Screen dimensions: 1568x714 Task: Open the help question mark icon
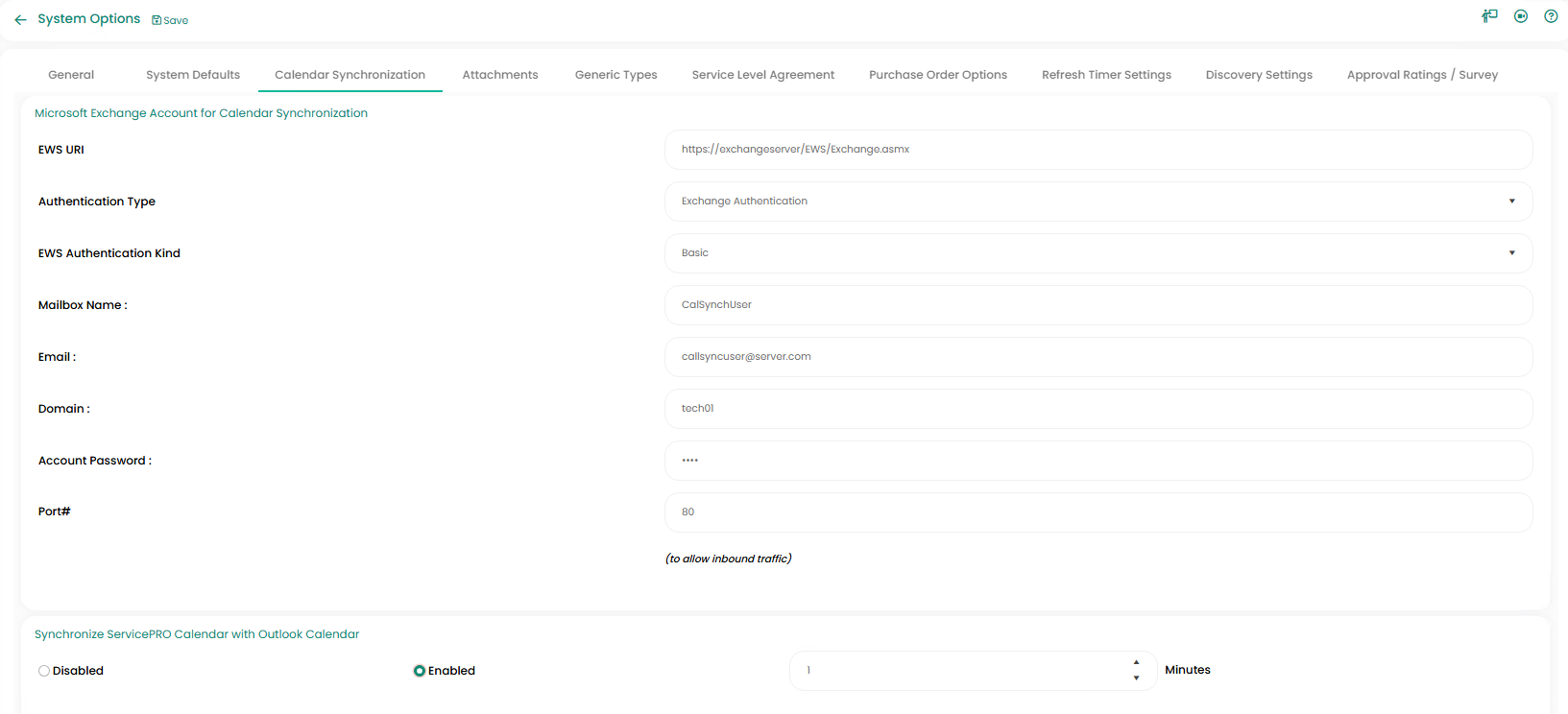[x=1551, y=16]
